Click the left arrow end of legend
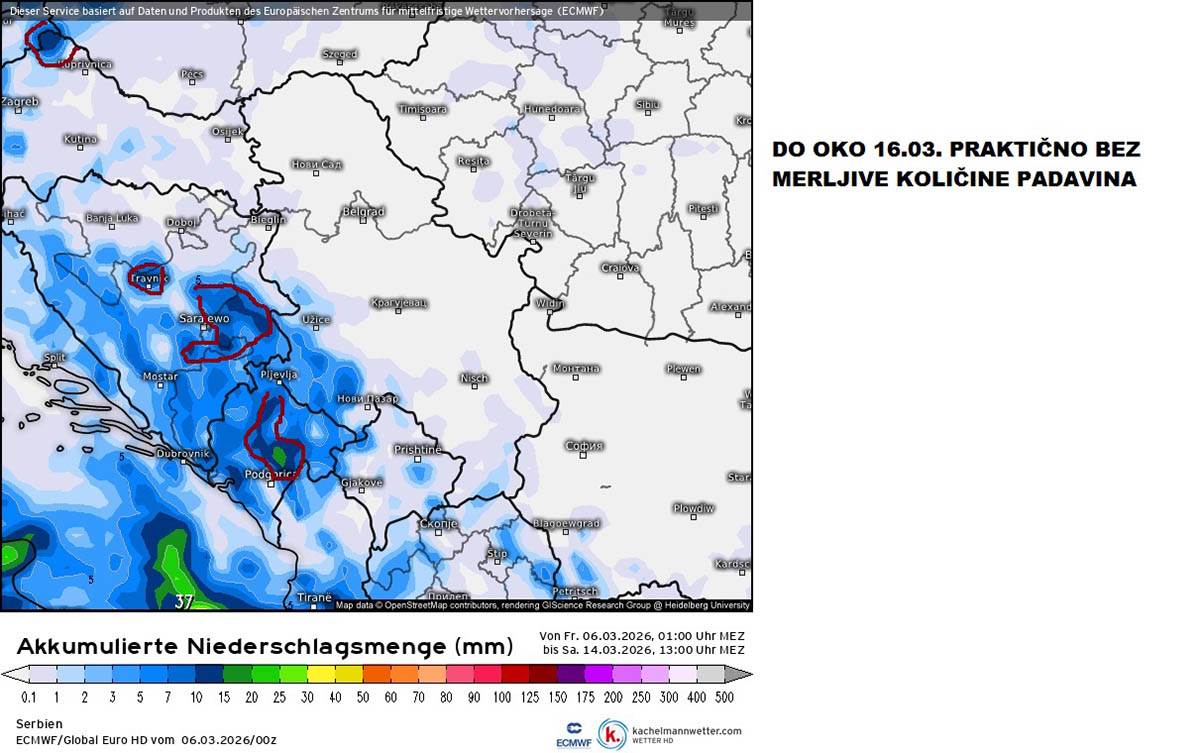Screen dimensions: 1200x753 coord(9,674)
